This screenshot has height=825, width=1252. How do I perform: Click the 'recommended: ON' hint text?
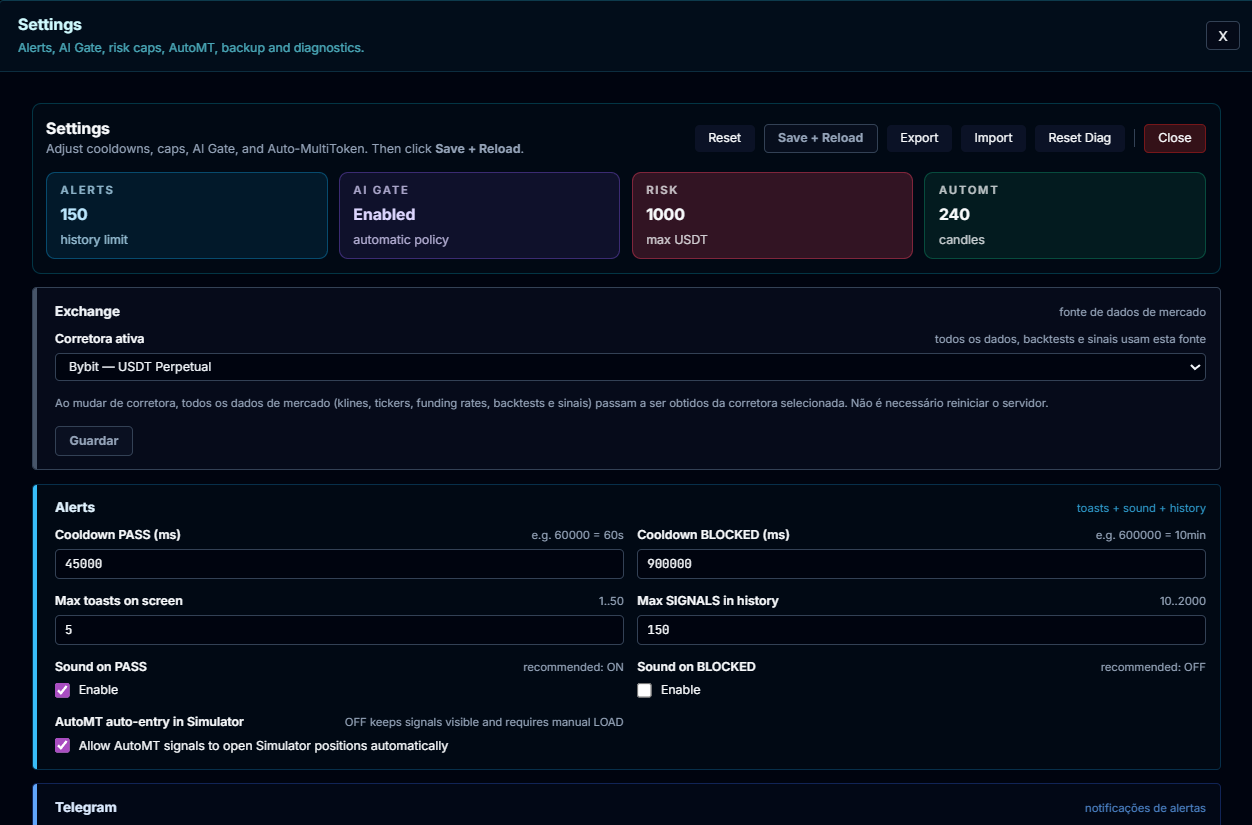[573, 667]
